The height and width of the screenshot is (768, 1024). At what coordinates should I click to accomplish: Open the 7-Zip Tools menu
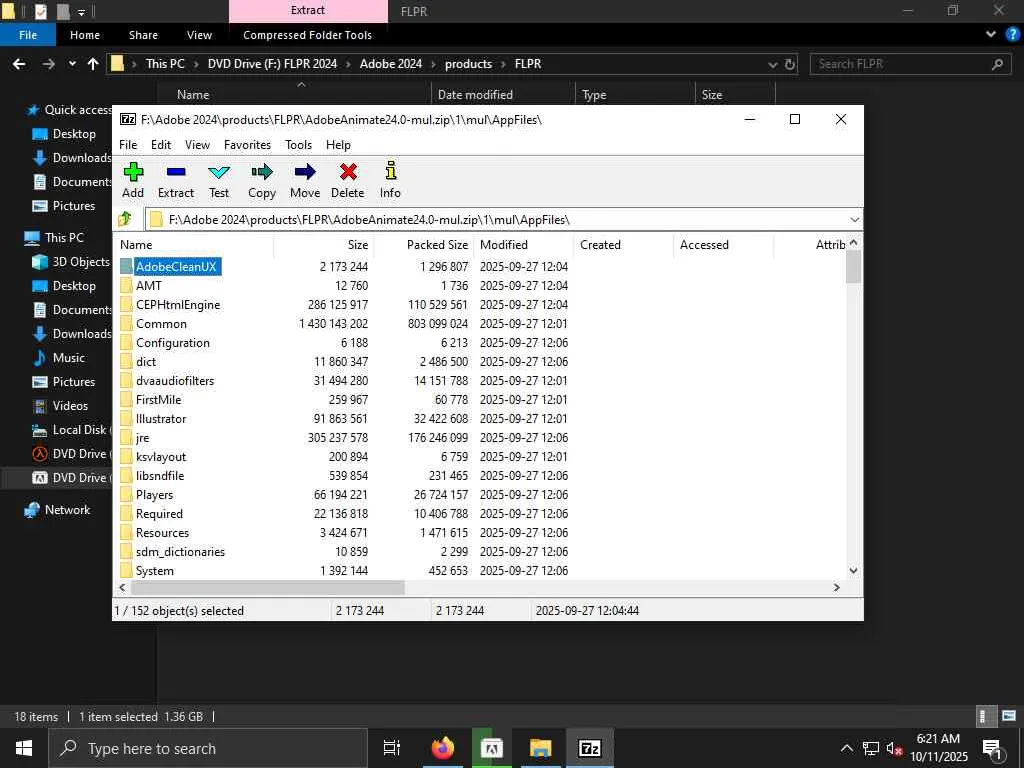(x=298, y=145)
